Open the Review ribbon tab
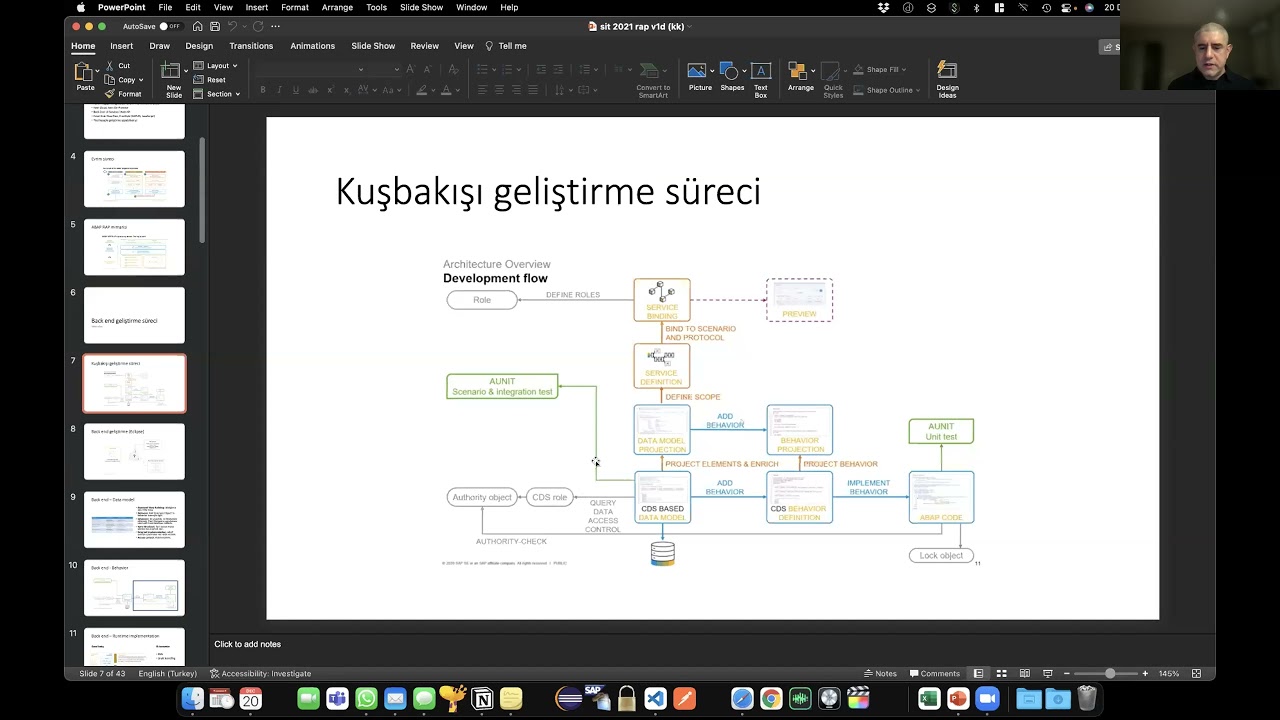1280x720 pixels. (x=424, y=46)
